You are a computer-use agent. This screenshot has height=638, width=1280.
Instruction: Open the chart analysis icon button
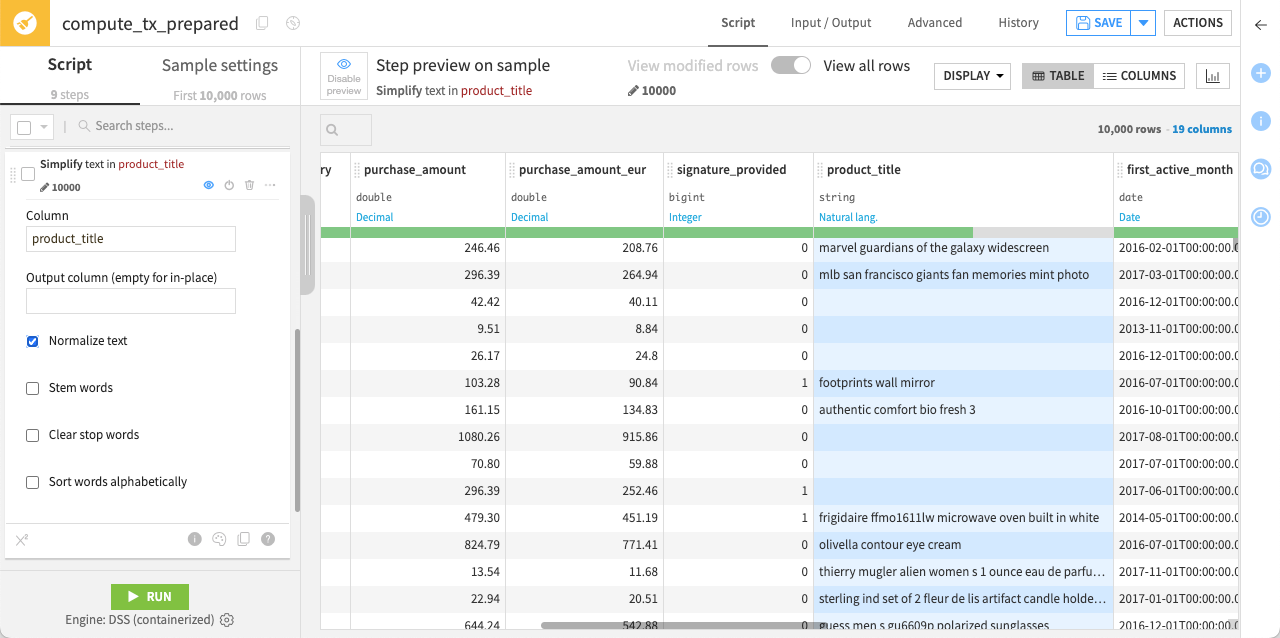[1213, 76]
